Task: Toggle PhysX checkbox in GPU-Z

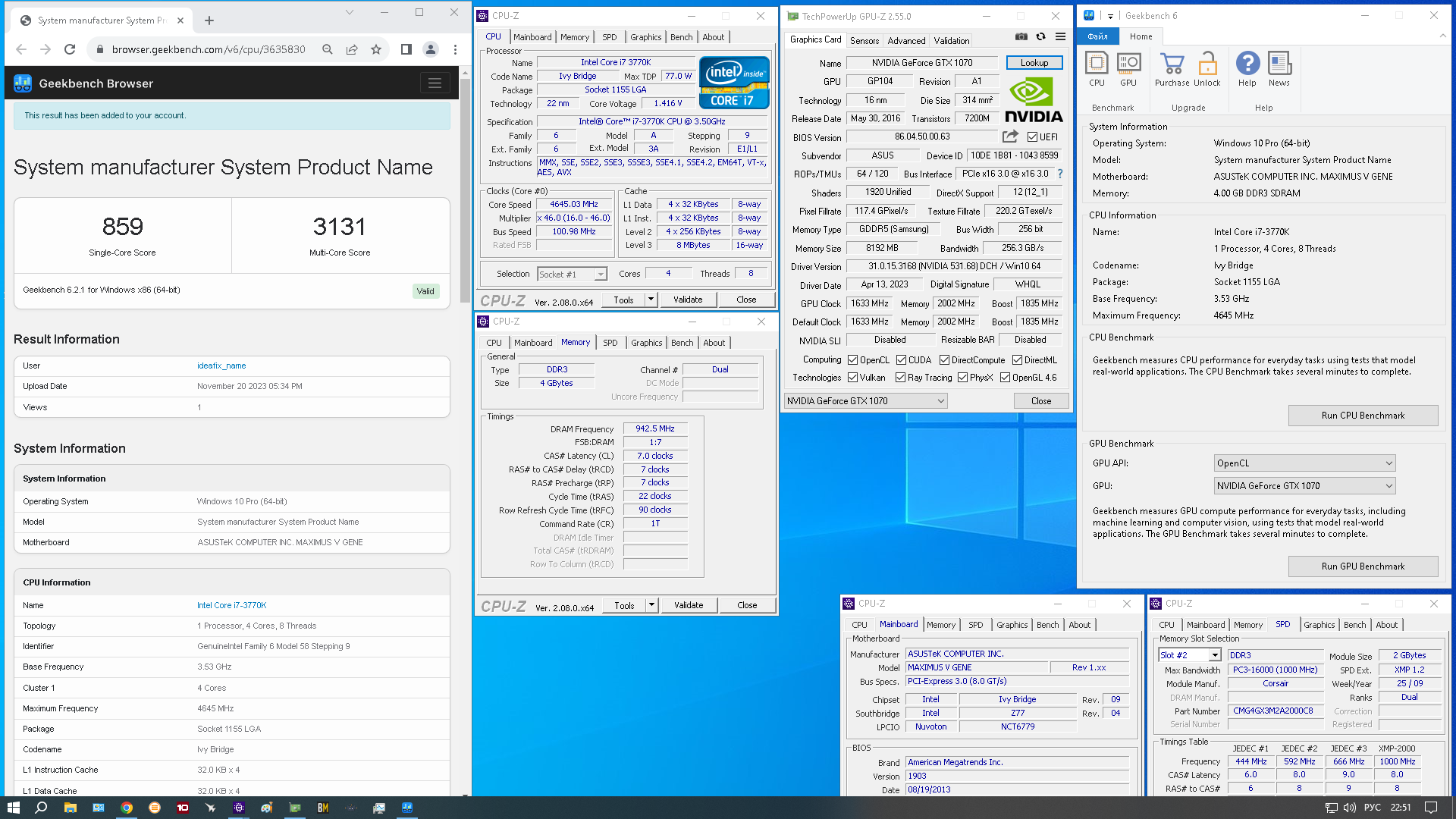Action: [x=962, y=378]
